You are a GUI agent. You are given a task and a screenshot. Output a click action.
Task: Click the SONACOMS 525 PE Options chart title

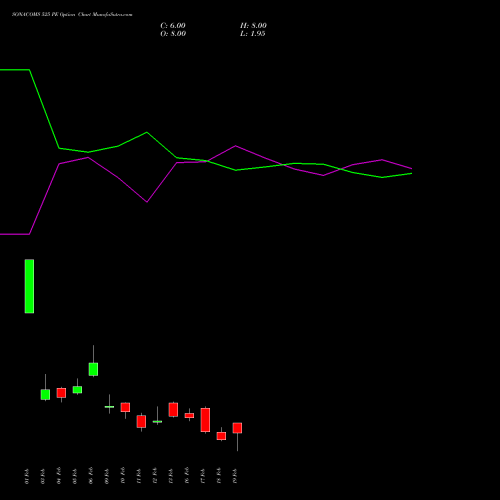(72, 15)
